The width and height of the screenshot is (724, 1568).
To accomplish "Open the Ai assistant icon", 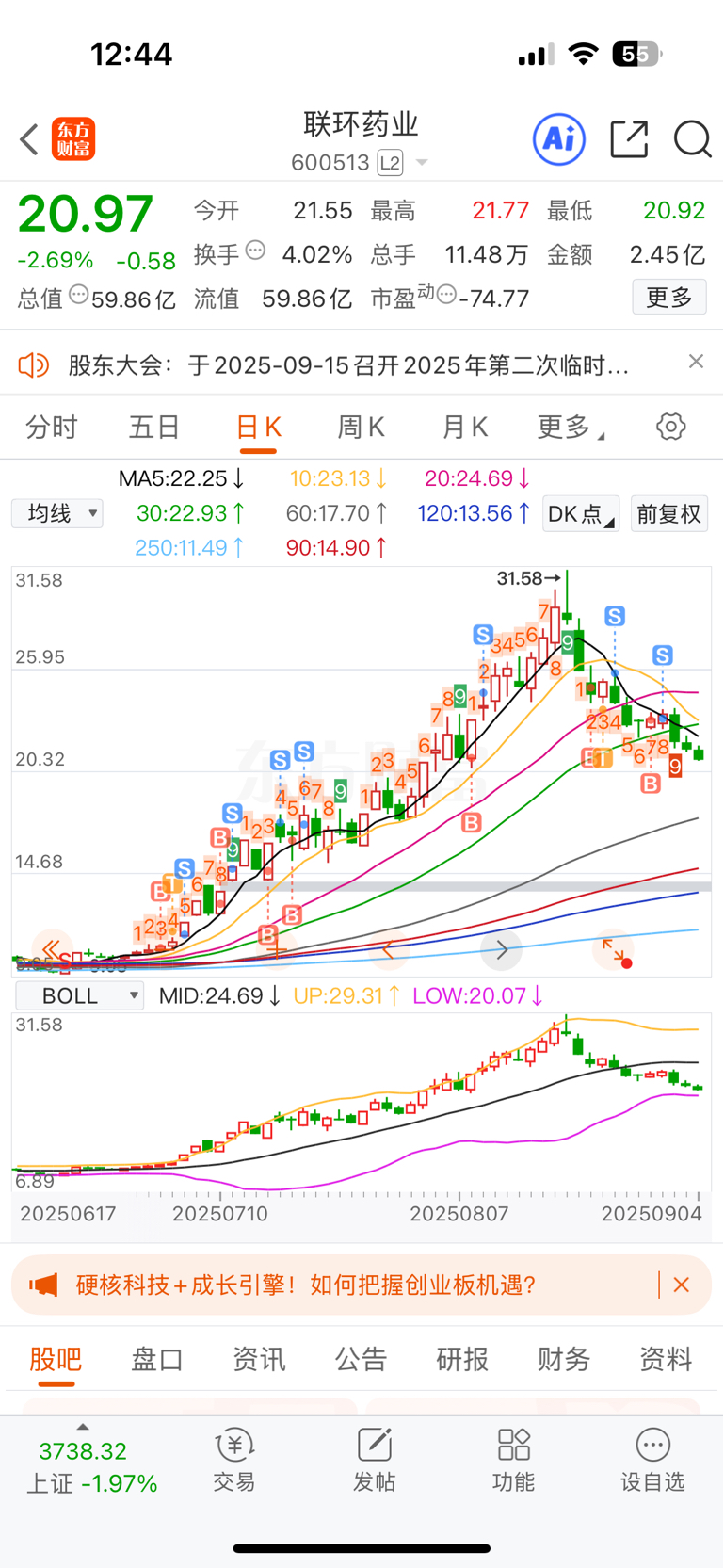I will tap(559, 139).
